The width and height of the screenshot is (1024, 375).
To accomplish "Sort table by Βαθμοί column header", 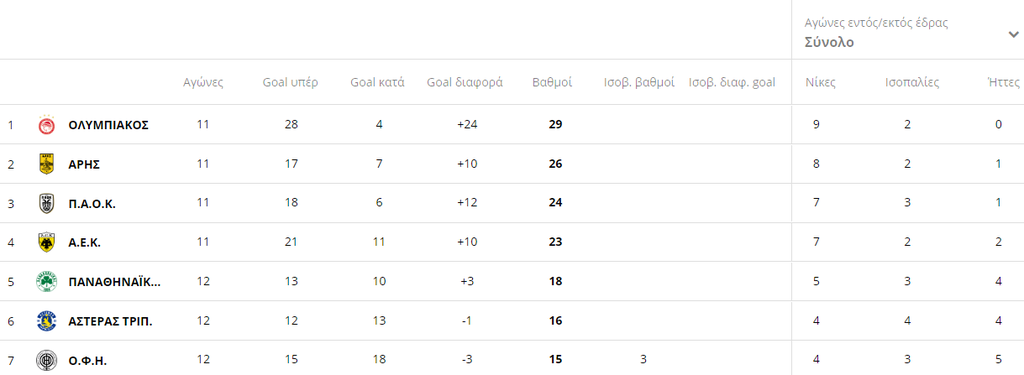I will 552,82.
